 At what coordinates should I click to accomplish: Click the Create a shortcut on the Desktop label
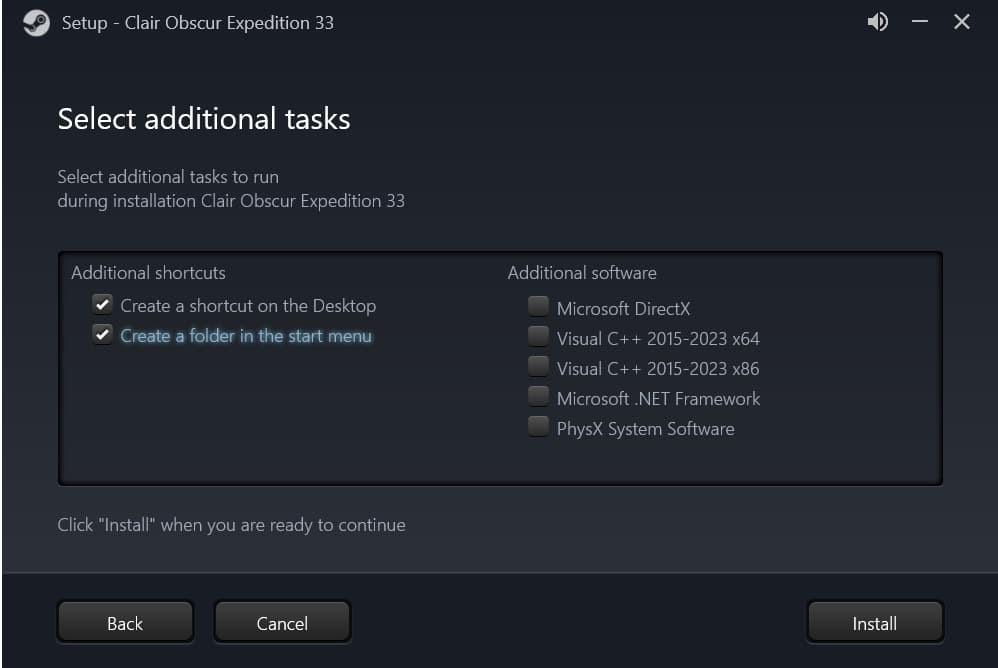(248, 306)
